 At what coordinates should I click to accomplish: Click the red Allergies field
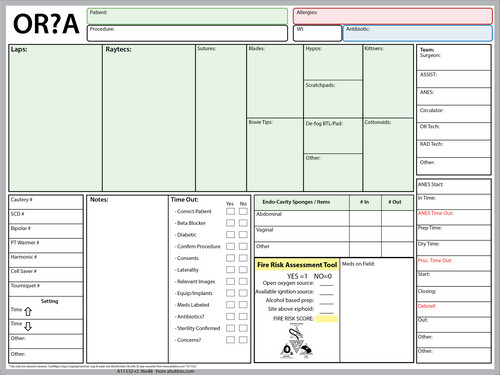point(393,16)
